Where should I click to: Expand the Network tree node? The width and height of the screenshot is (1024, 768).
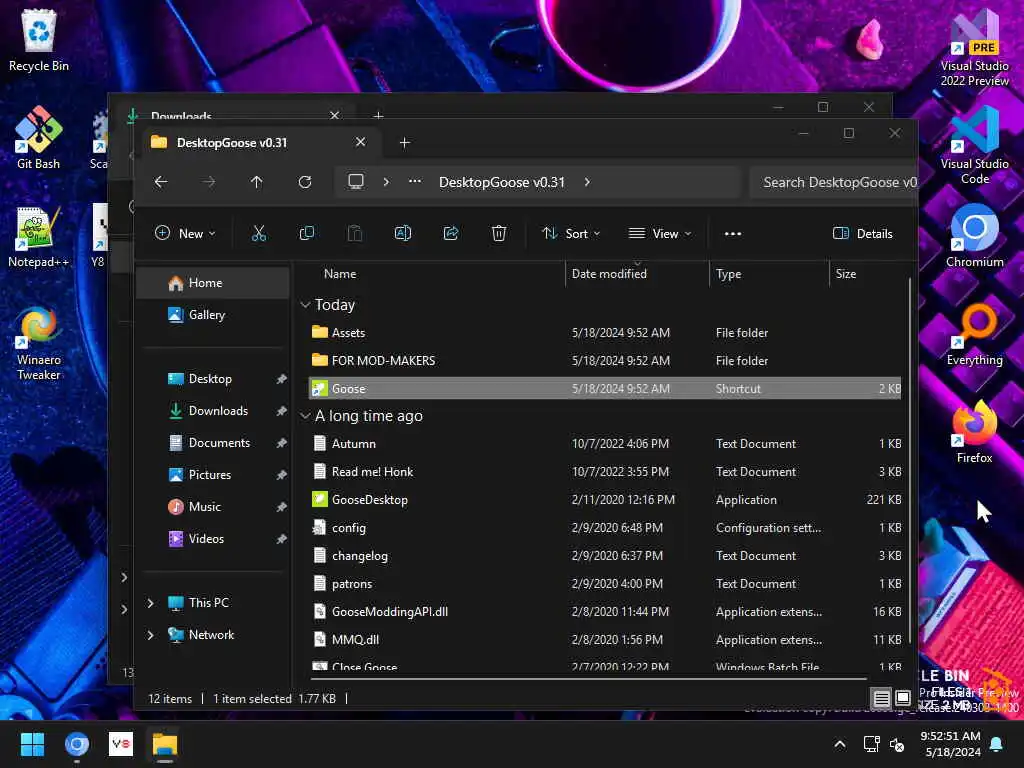[151, 635]
